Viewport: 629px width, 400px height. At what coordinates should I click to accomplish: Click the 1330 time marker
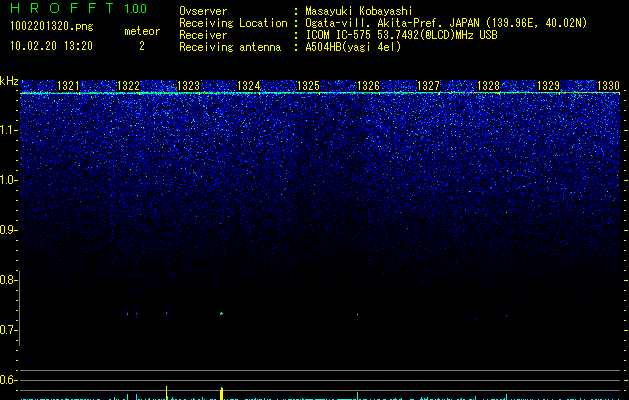(609, 85)
